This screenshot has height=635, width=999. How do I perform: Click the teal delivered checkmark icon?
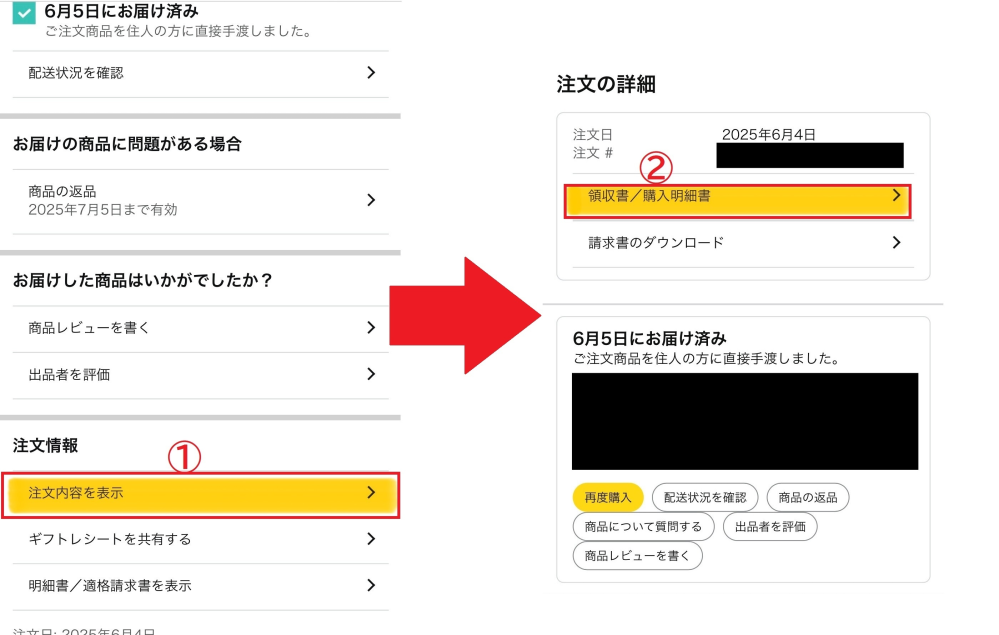(24, 13)
